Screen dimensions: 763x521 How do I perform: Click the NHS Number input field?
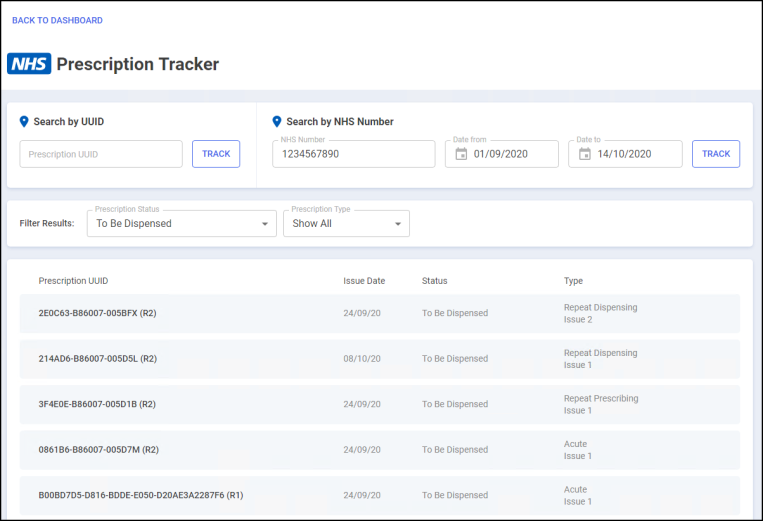(353, 154)
